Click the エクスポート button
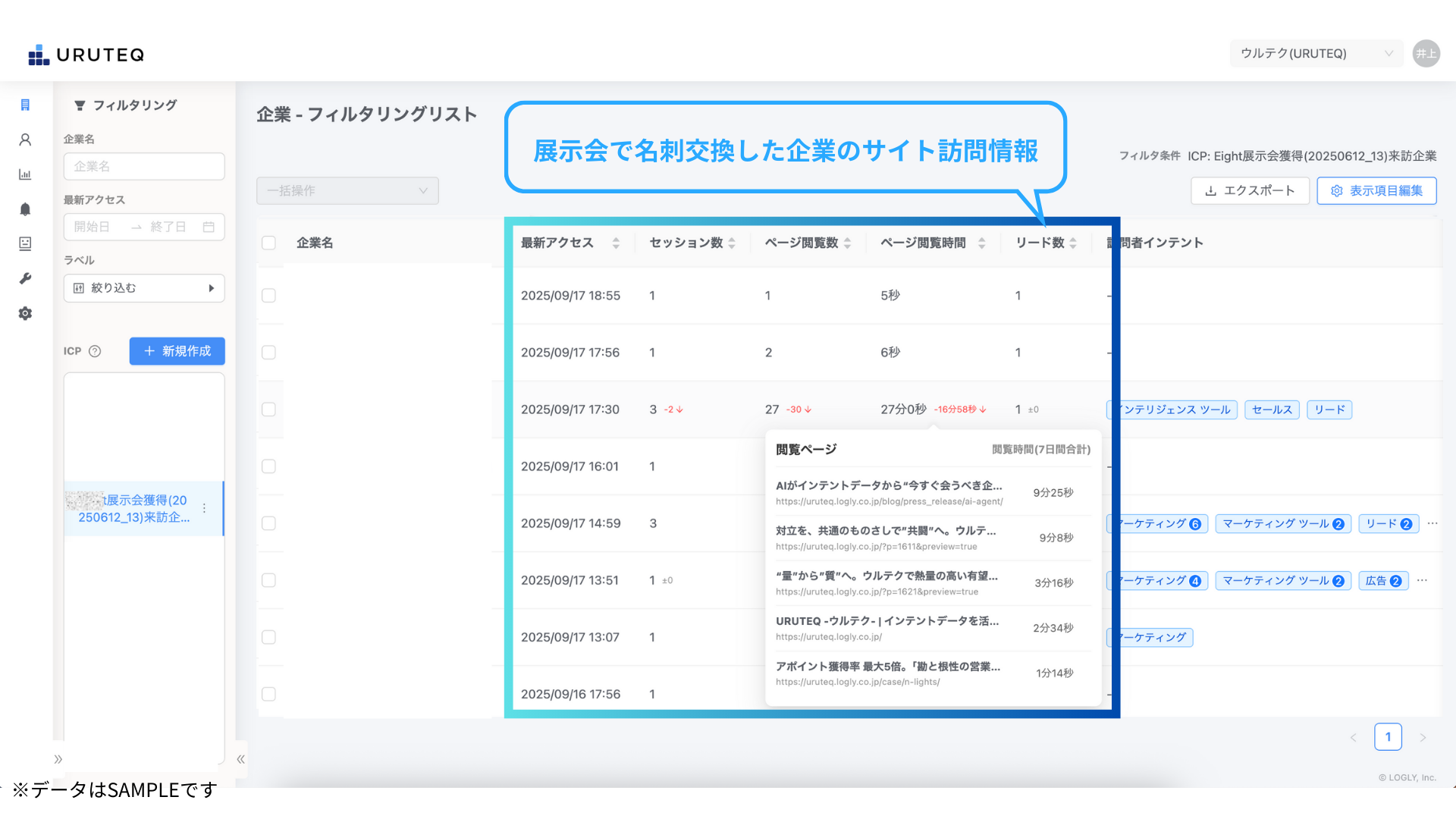Viewport: 1456px width, 819px height. tap(1250, 191)
